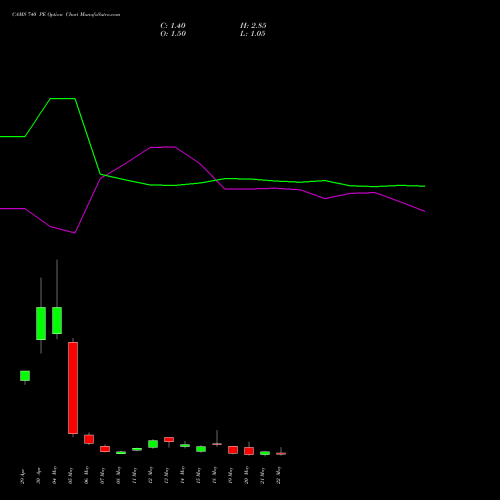Click the '13 May' date axis label
The height and width of the screenshot is (500, 500).
(x=167, y=475)
